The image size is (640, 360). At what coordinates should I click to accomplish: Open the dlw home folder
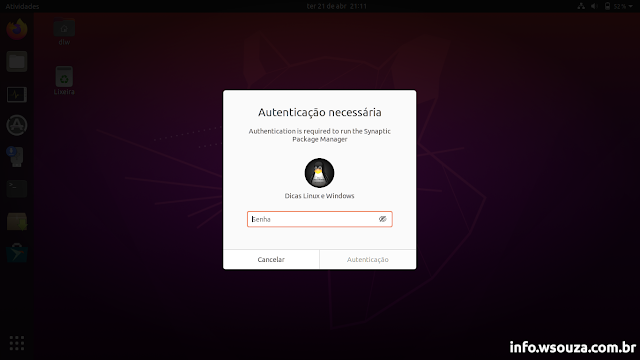(64, 32)
